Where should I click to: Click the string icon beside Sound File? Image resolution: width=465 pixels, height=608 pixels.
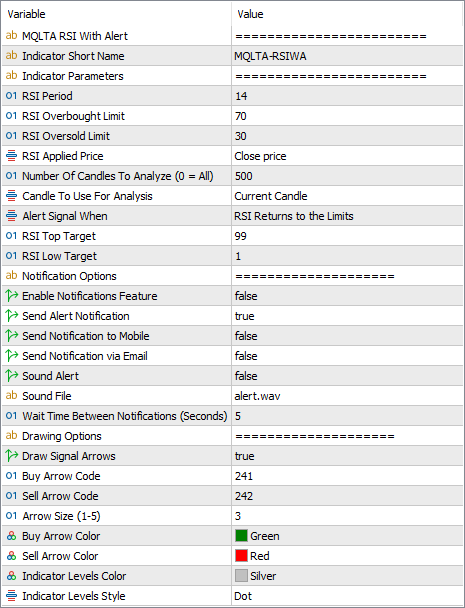11,396
